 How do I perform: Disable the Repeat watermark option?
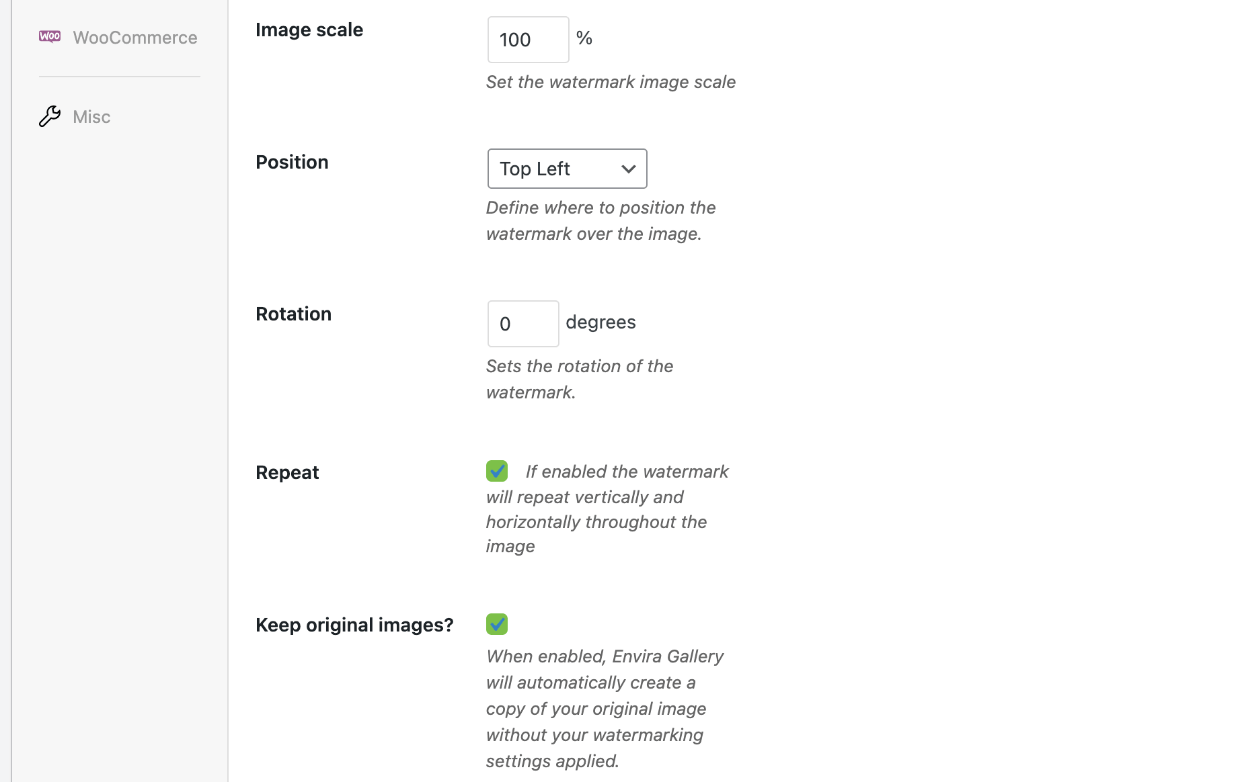tap(497, 470)
